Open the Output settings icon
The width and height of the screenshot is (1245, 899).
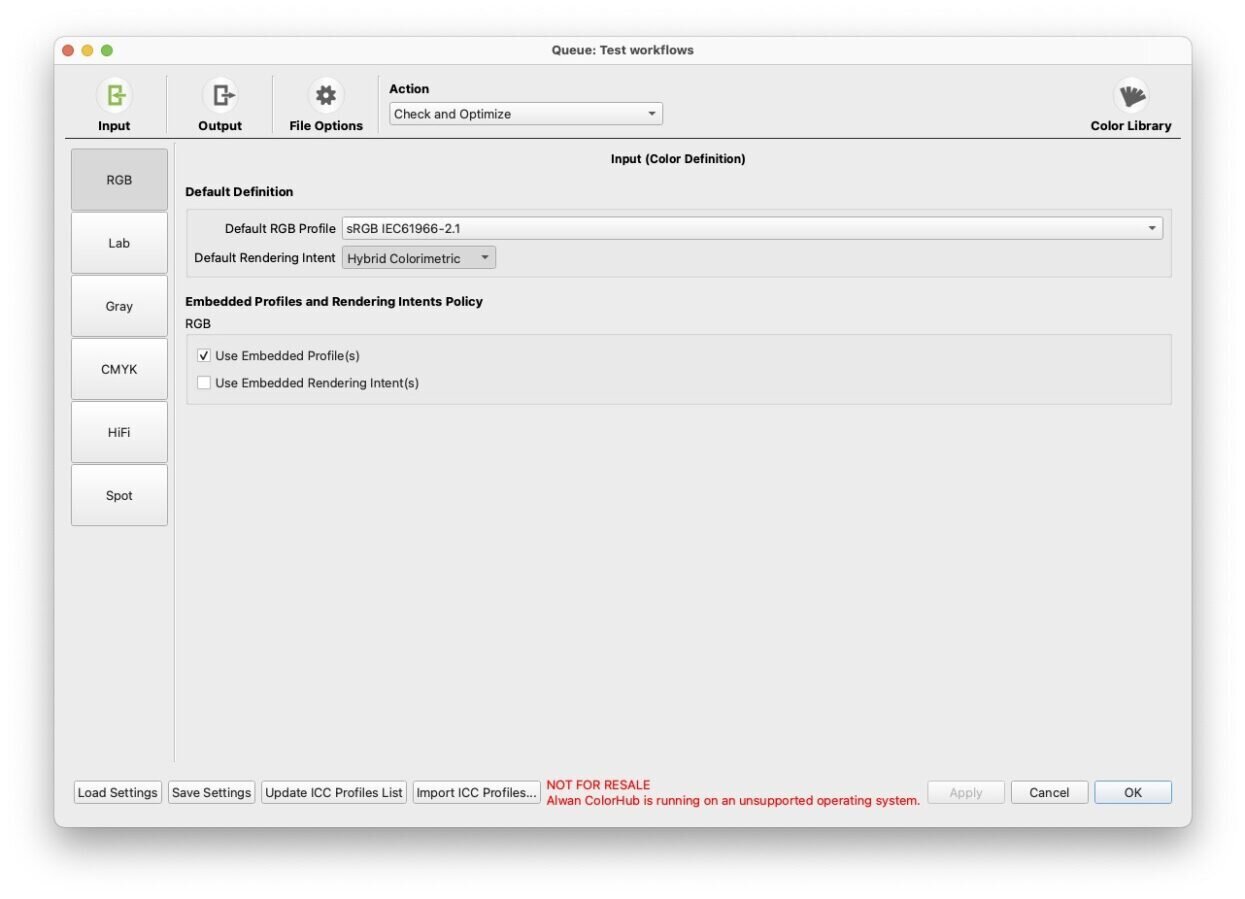[220, 96]
